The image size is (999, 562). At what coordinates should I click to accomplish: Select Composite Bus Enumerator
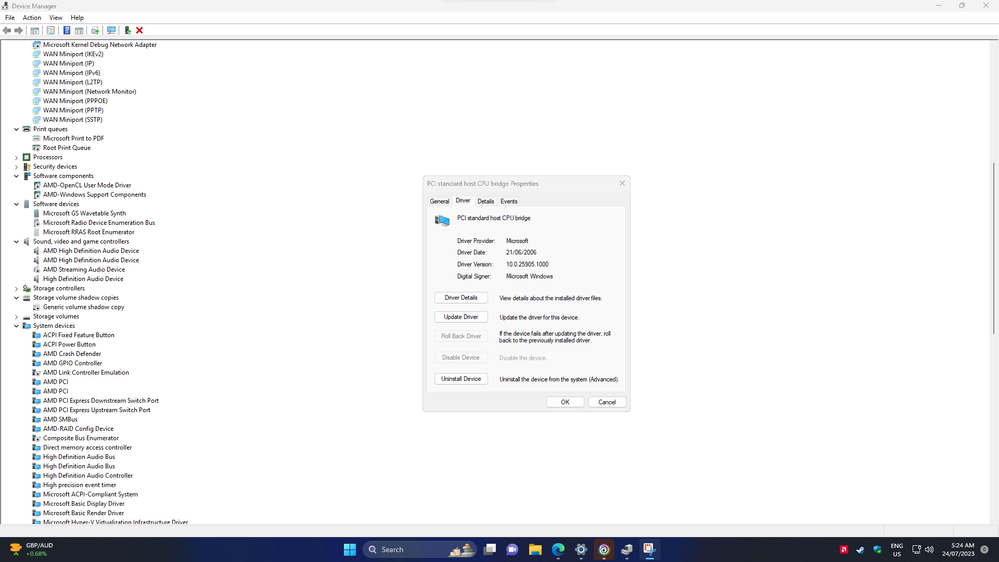(x=80, y=438)
